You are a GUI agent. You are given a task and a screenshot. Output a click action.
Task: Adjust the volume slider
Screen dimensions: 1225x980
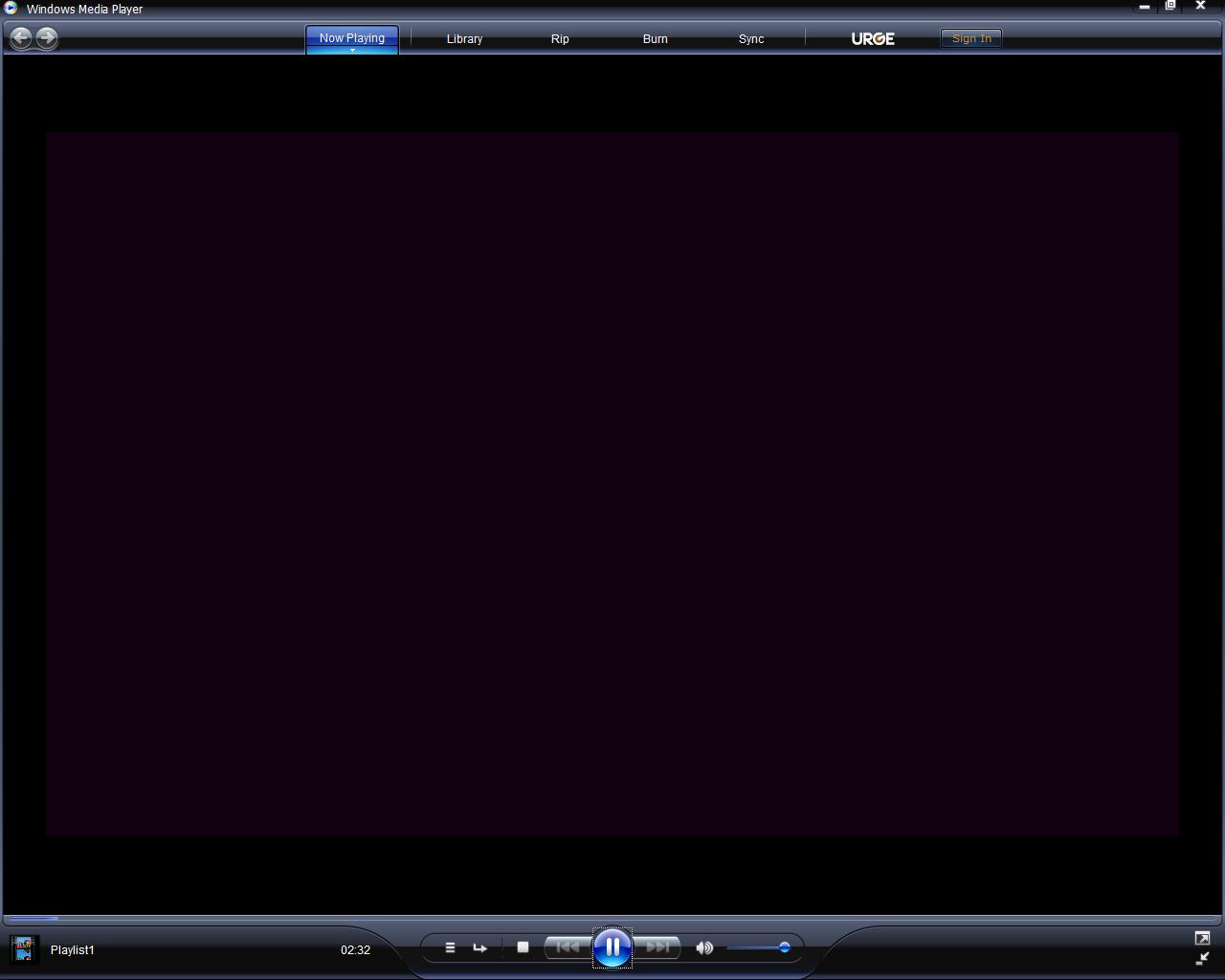758,947
